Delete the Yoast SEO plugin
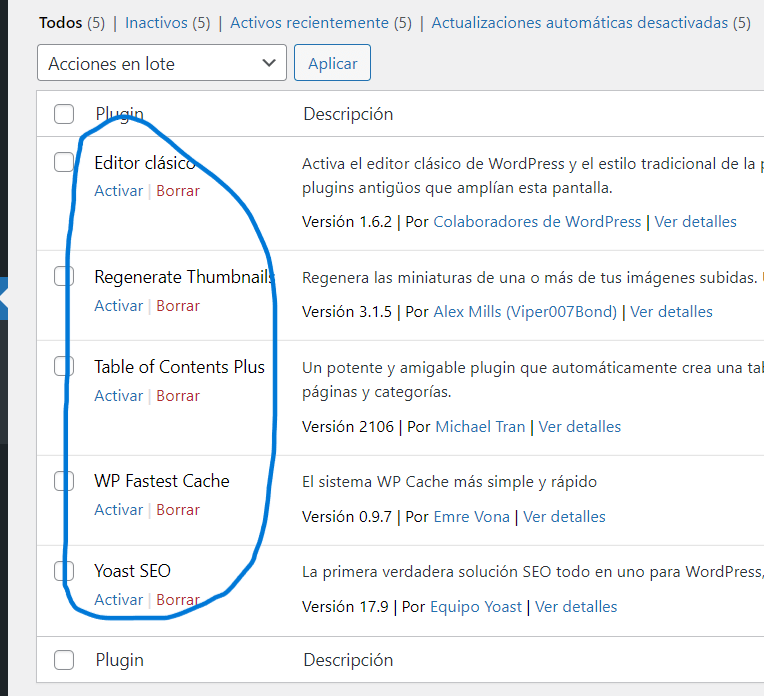This screenshot has width=764, height=696. click(x=178, y=599)
